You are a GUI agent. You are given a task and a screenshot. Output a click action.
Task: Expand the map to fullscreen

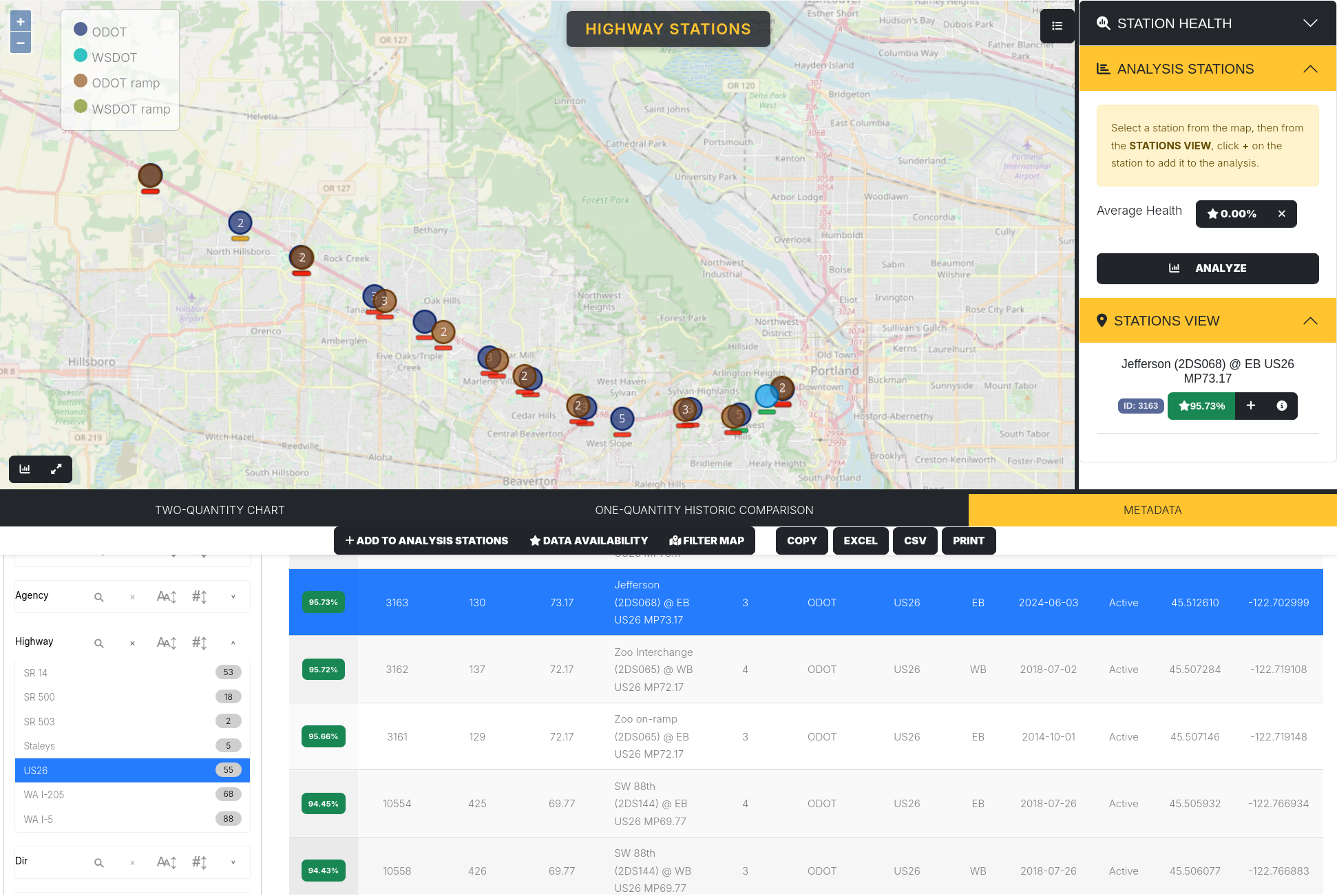click(x=56, y=469)
